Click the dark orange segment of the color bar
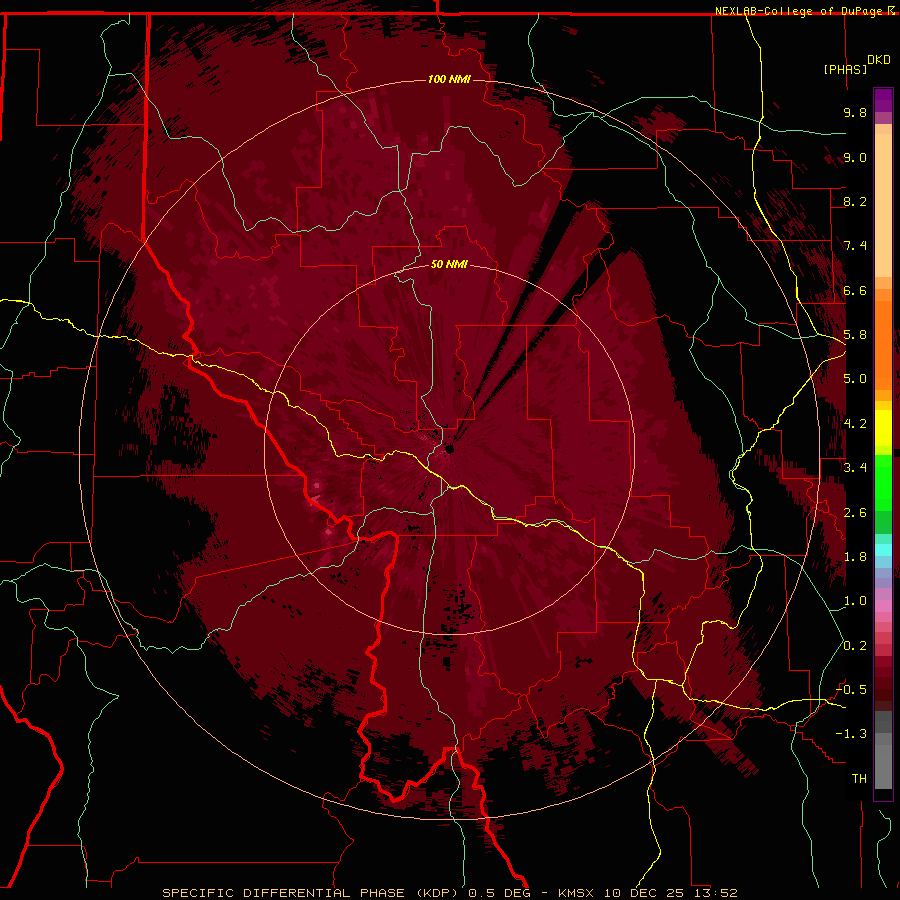The height and width of the screenshot is (900, 900). [883, 346]
